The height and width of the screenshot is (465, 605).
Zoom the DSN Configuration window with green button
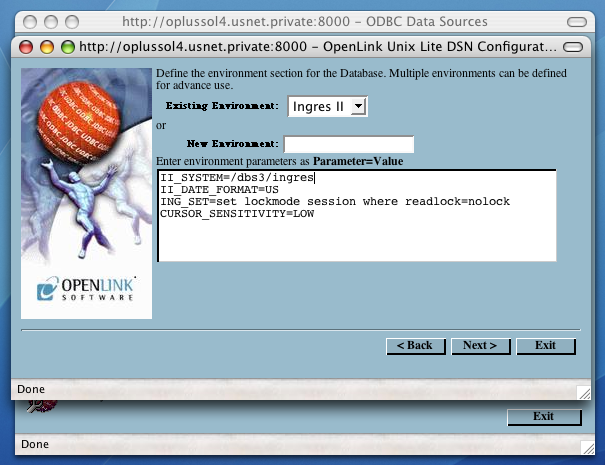[x=67, y=46]
